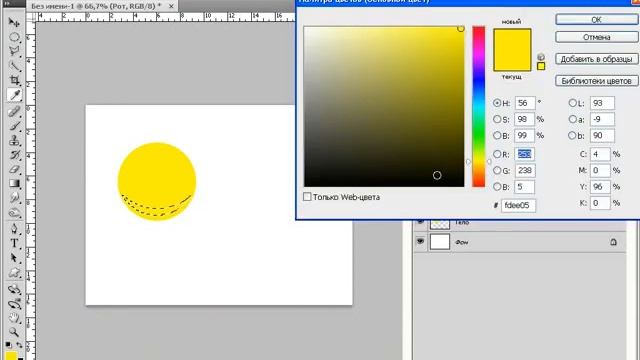Click the yellow foreground color swatch in toolbar
640x360 pixels.
pyautogui.click(x=10, y=356)
